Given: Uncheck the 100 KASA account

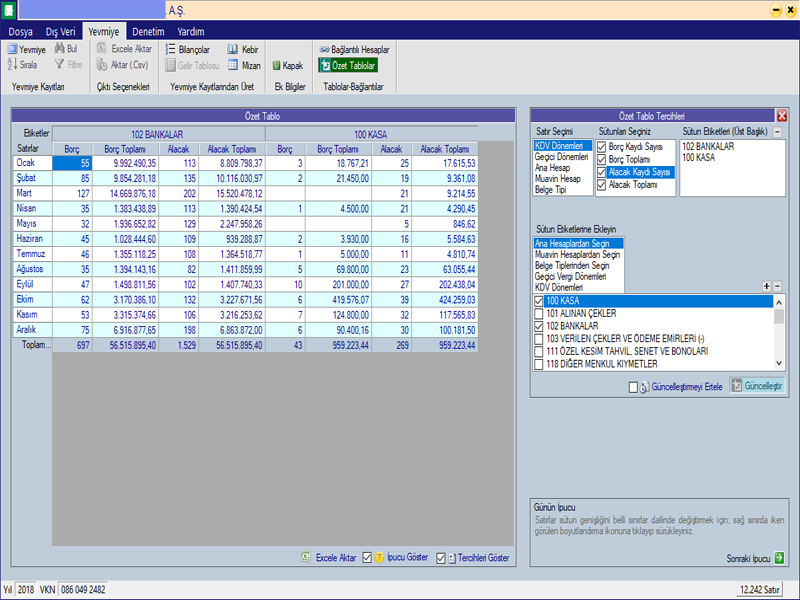Looking at the screenshot, I should 538,301.
